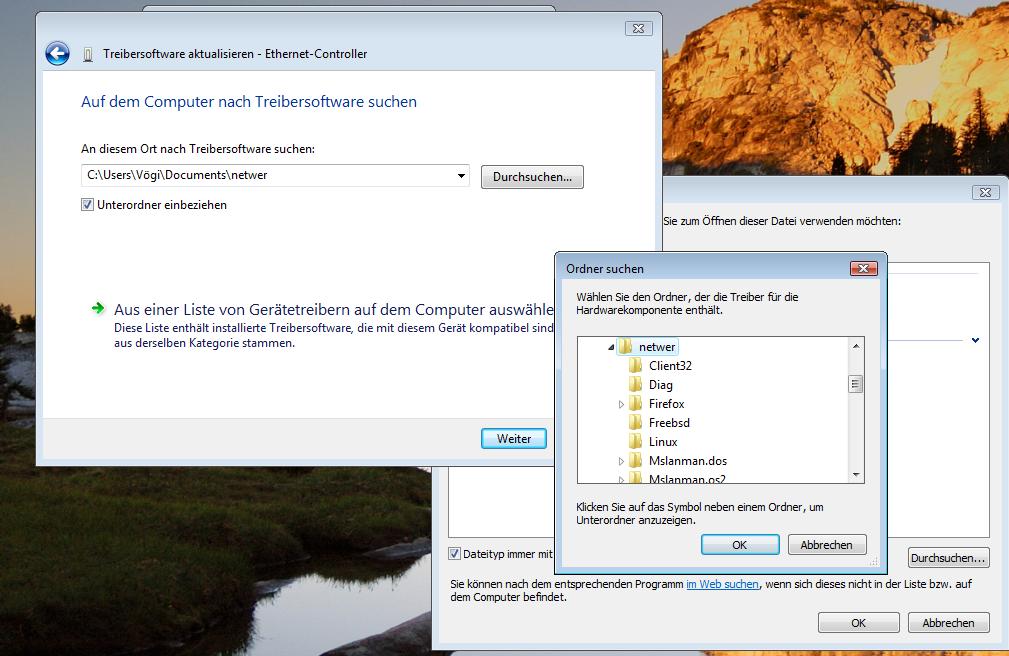Open the 'im Web suchen' link

(x=722, y=584)
